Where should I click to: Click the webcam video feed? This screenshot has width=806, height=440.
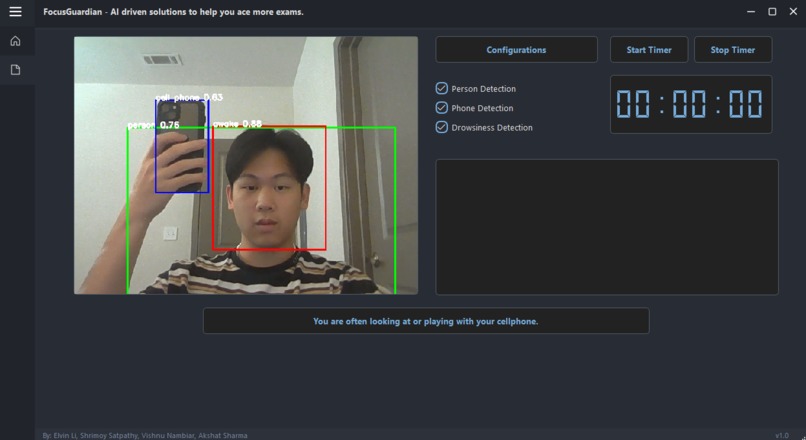(x=246, y=165)
